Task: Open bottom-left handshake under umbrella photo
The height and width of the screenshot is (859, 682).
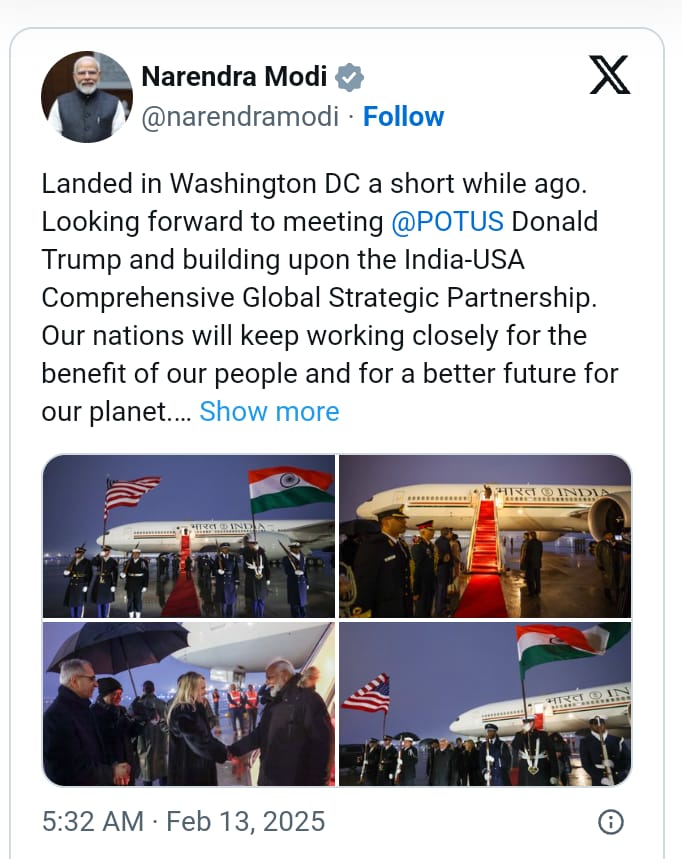Action: [189, 704]
